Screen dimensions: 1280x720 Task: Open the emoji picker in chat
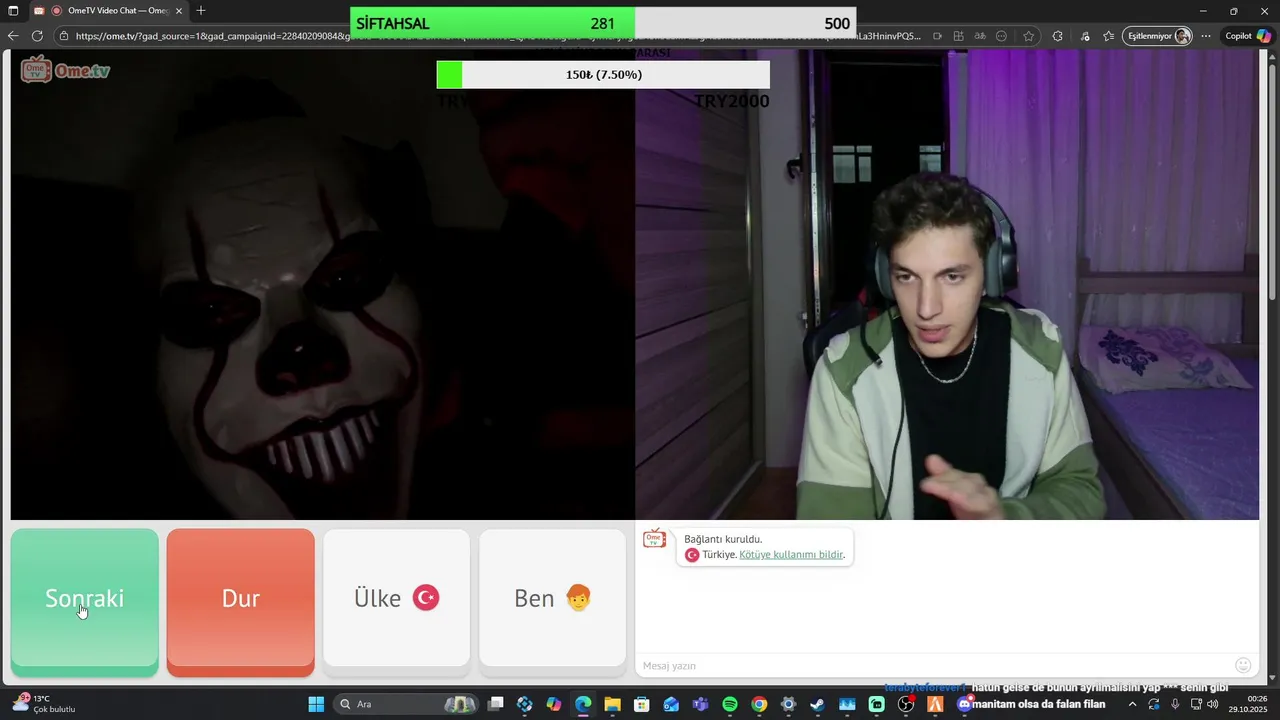[1243, 665]
